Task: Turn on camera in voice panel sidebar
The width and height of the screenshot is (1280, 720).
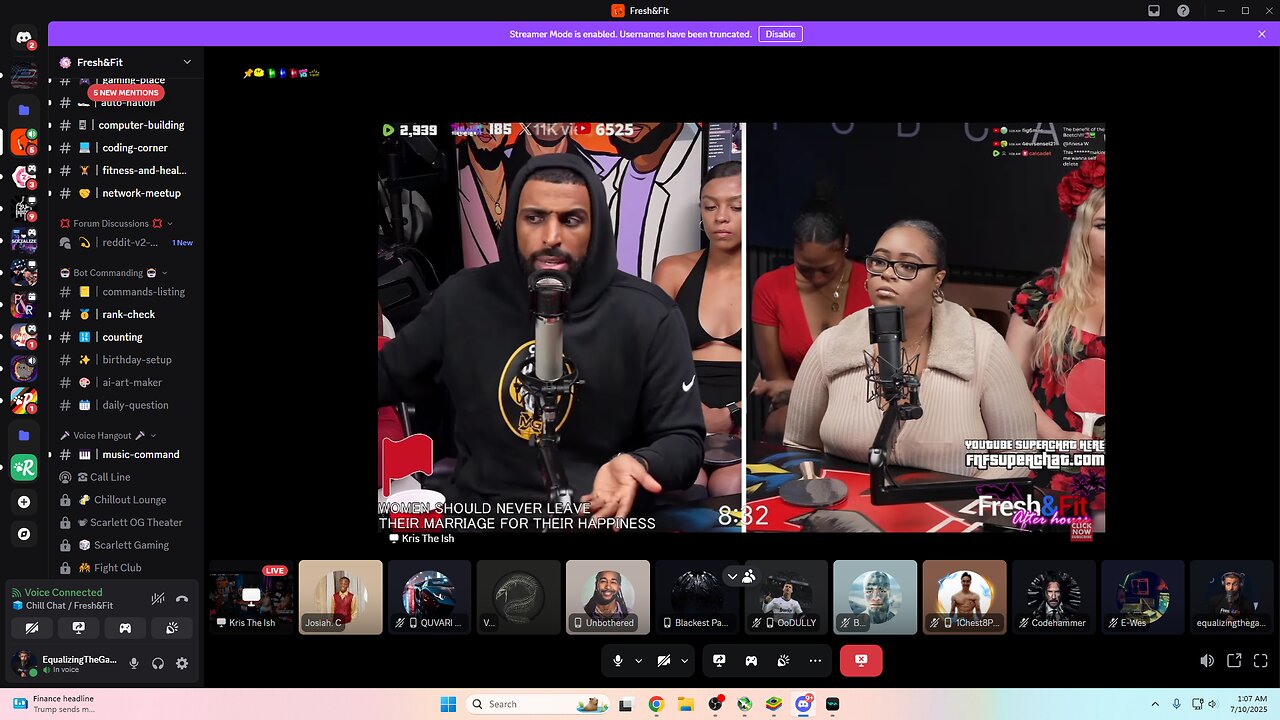Action: tap(32, 628)
